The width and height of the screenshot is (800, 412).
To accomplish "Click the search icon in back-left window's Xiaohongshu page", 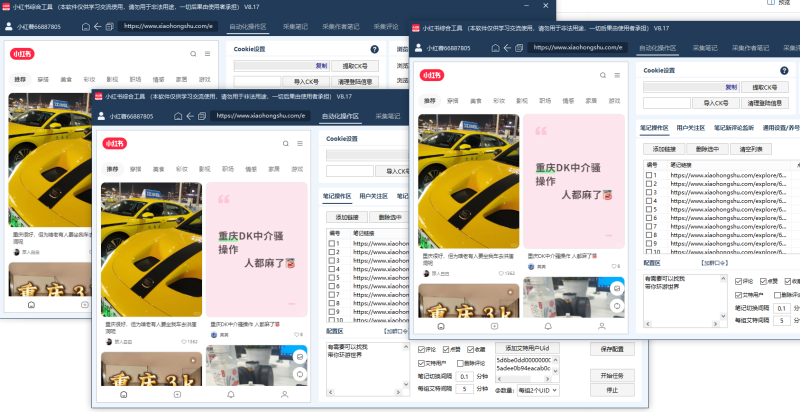I will (193, 54).
